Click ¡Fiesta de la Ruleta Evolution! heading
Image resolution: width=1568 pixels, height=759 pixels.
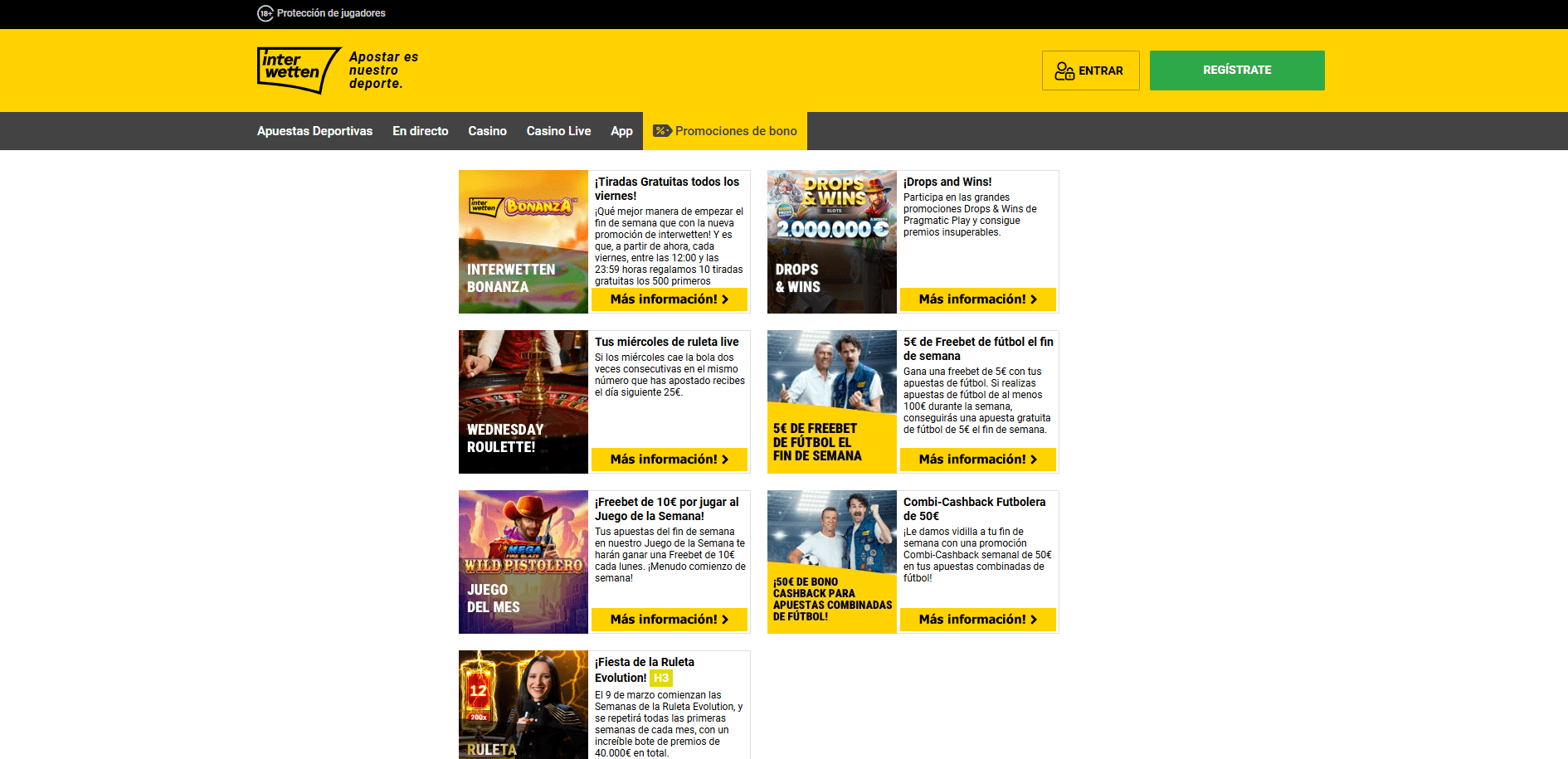tap(645, 669)
